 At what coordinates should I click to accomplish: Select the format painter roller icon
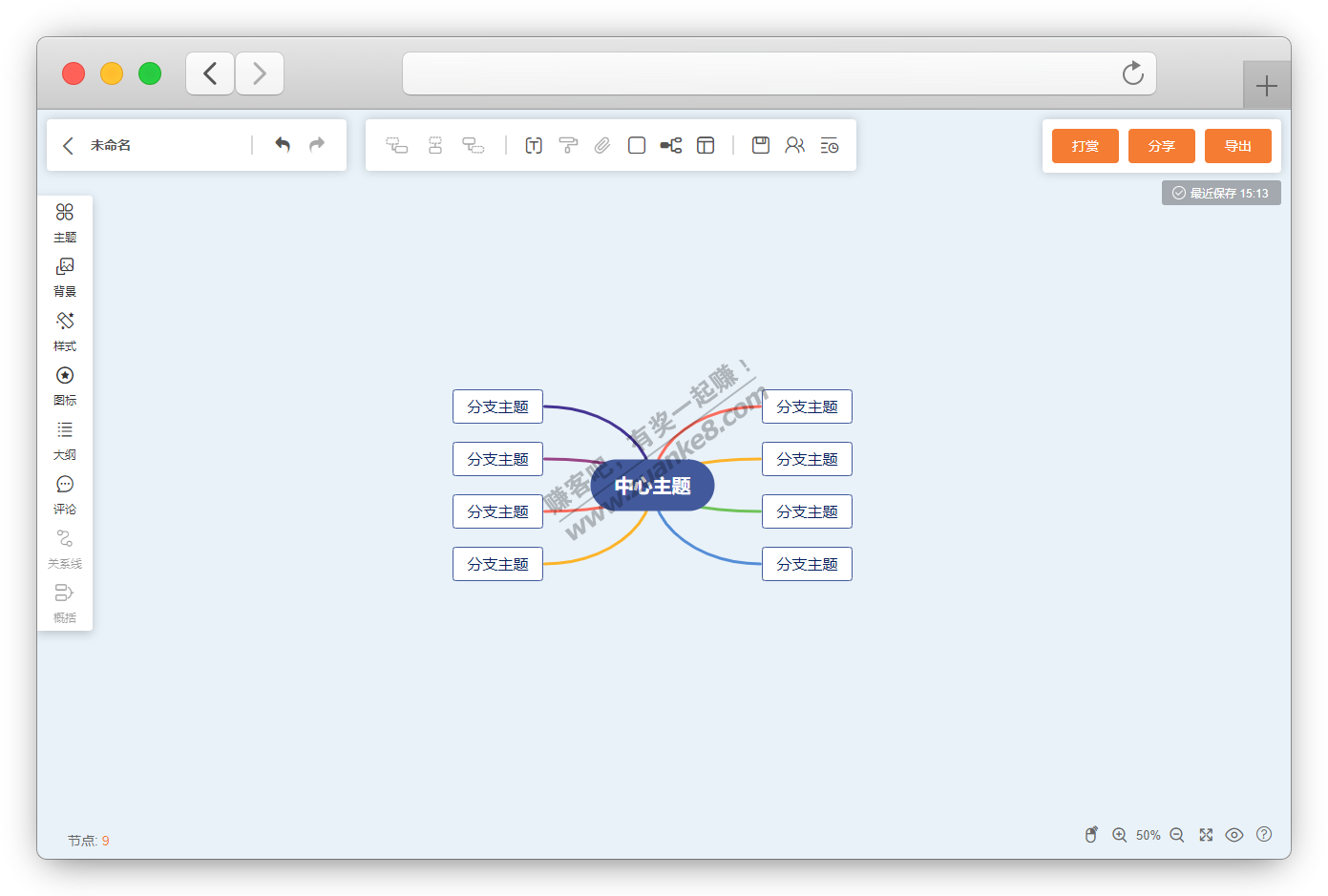click(x=568, y=145)
